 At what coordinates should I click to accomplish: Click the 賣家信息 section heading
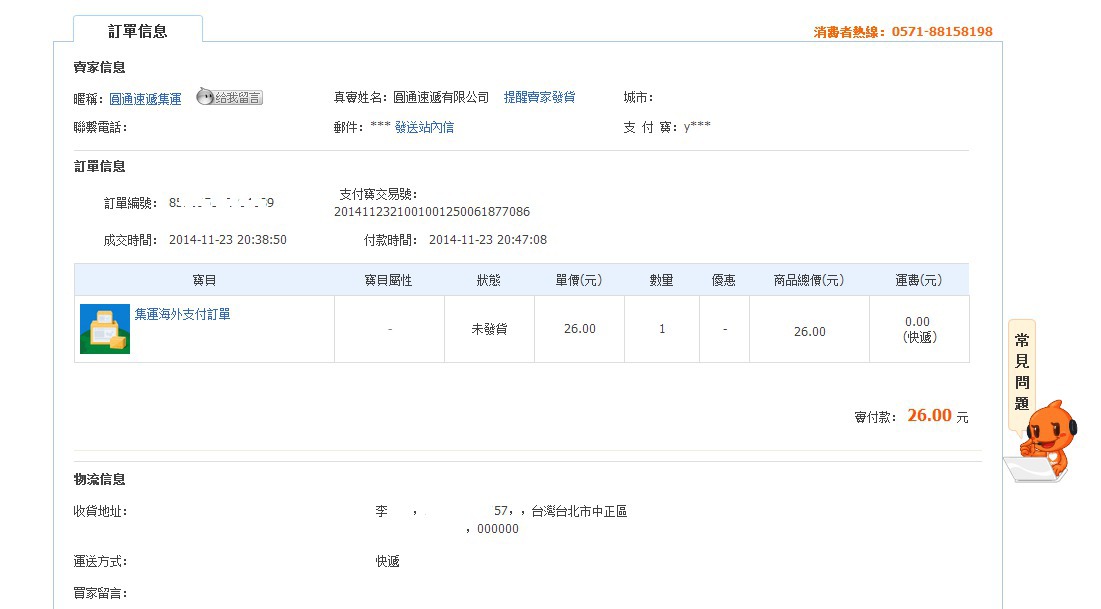pyautogui.click(x=100, y=67)
